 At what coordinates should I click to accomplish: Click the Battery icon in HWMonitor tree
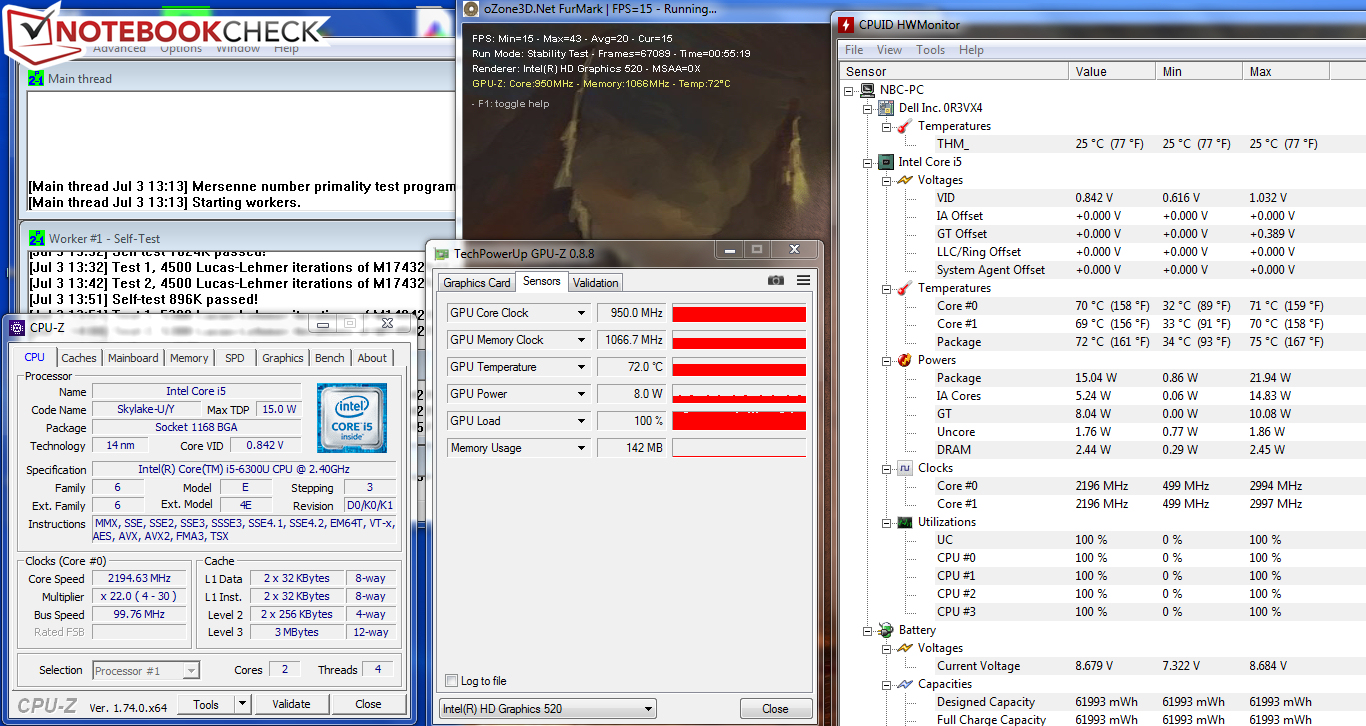(887, 630)
